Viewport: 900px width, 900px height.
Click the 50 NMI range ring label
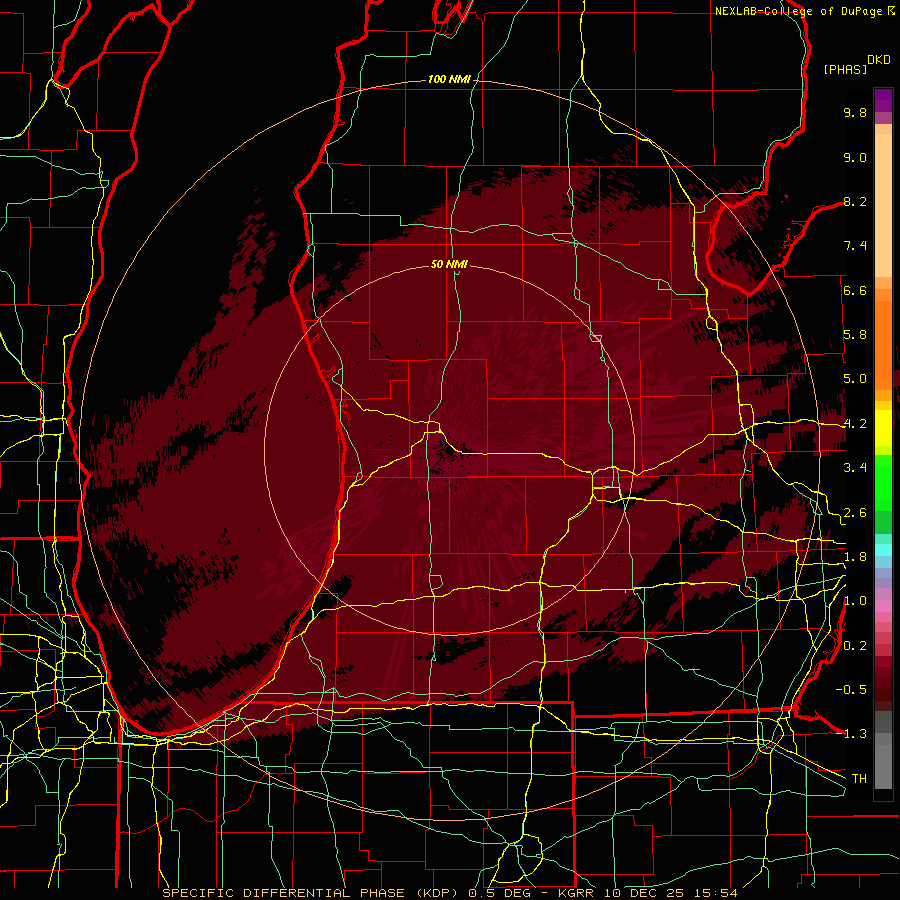pos(449,264)
